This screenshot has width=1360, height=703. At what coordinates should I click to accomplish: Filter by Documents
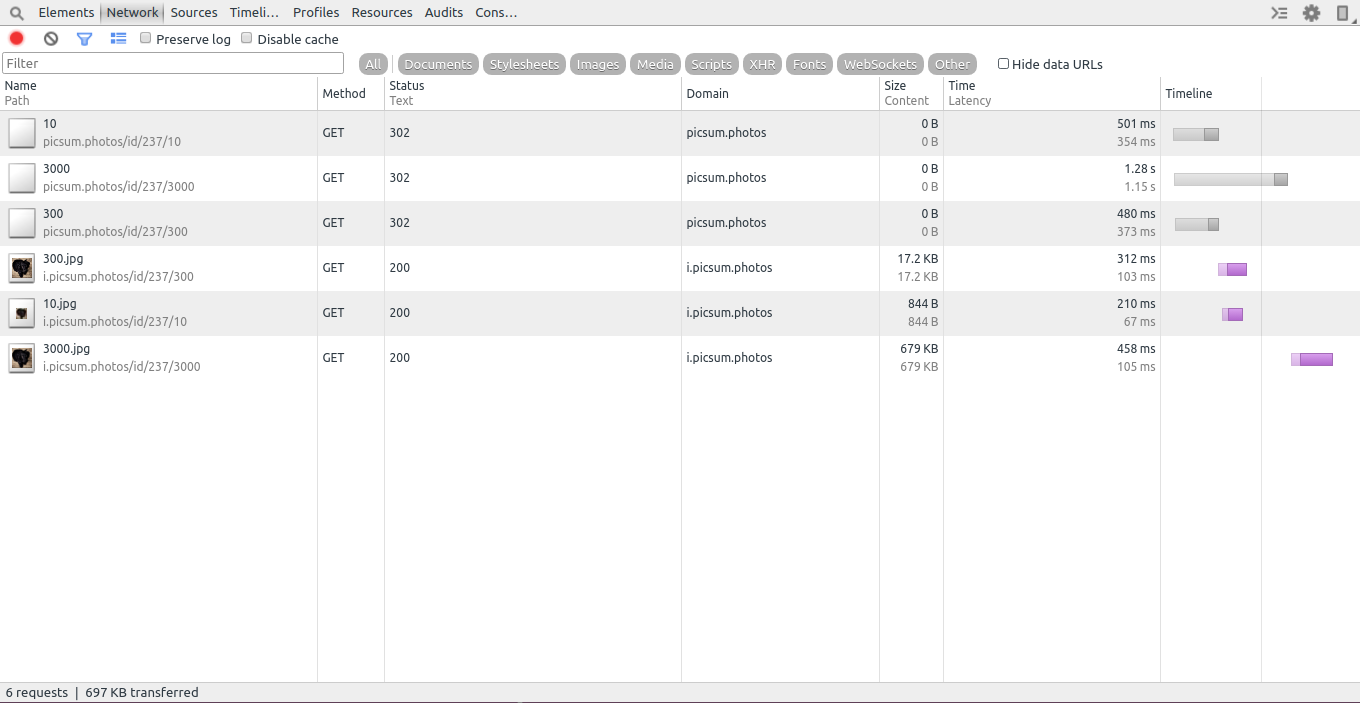pos(438,64)
